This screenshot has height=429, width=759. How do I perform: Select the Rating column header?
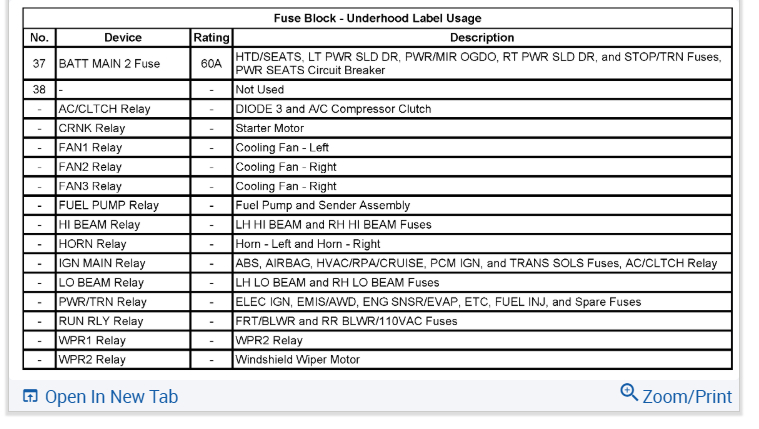tap(211, 38)
